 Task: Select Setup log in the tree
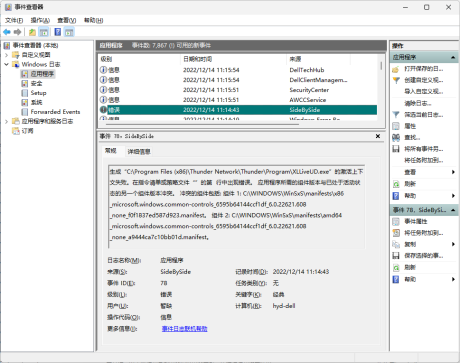[38, 93]
